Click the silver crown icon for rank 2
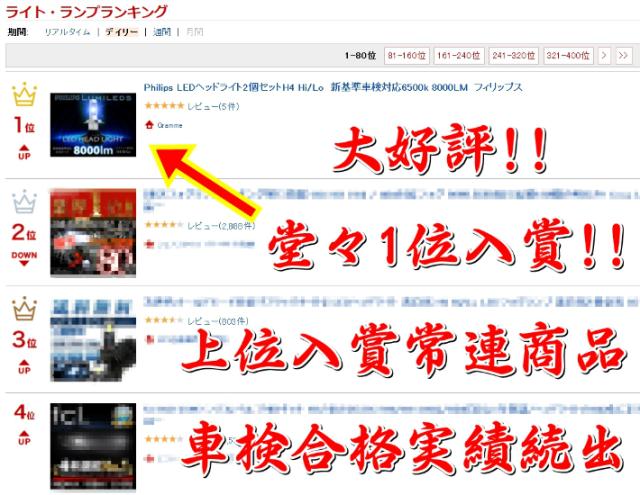This screenshot has width=640, height=495. (x=22, y=203)
